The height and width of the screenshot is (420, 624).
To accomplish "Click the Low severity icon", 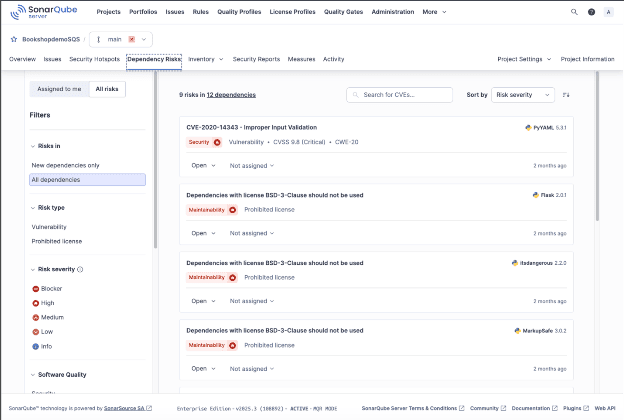I will pyautogui.click(x=35, y=332).
